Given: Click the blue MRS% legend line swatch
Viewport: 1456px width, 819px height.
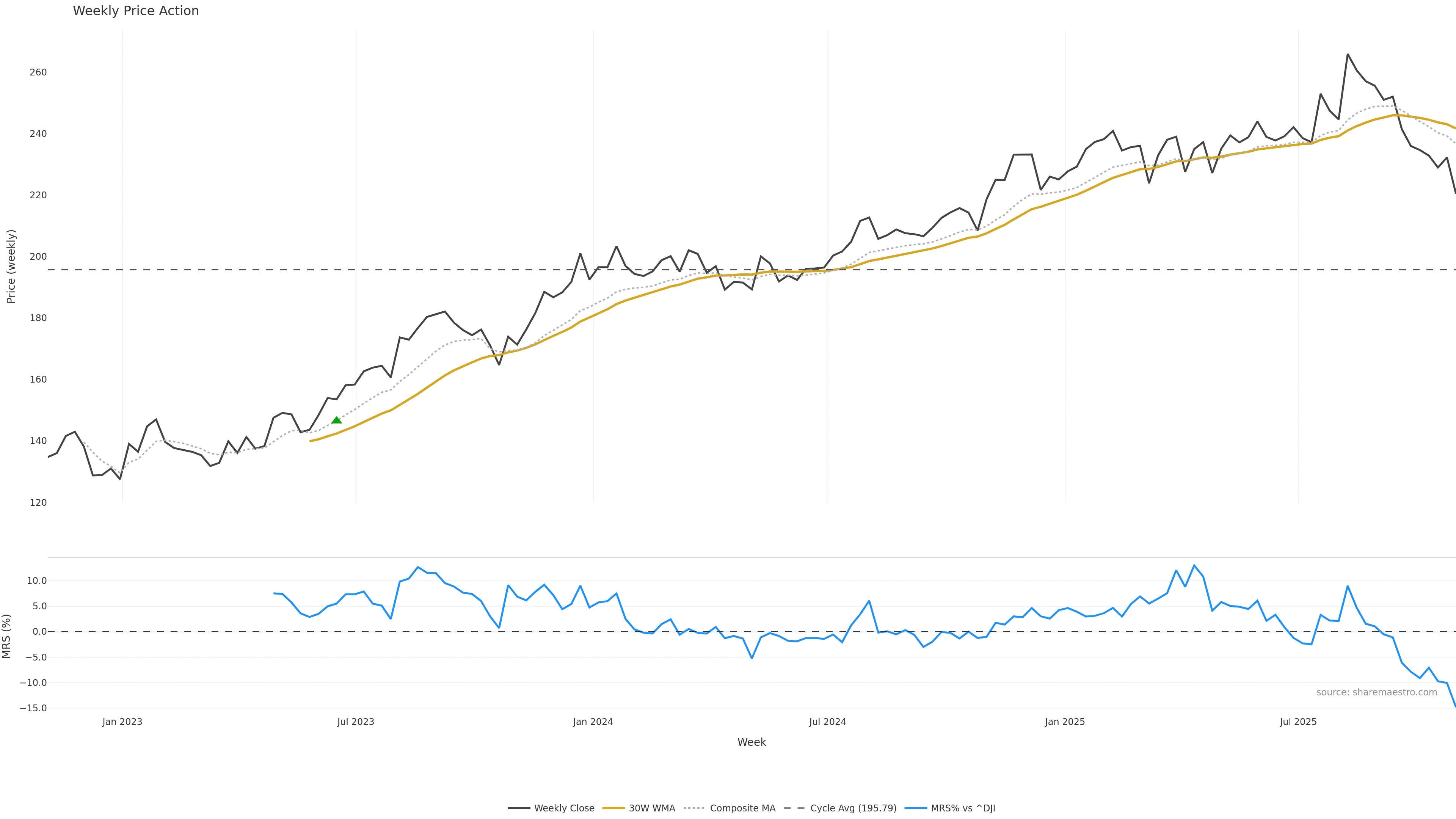Looking at the screenshot, I should click(915, 808).
